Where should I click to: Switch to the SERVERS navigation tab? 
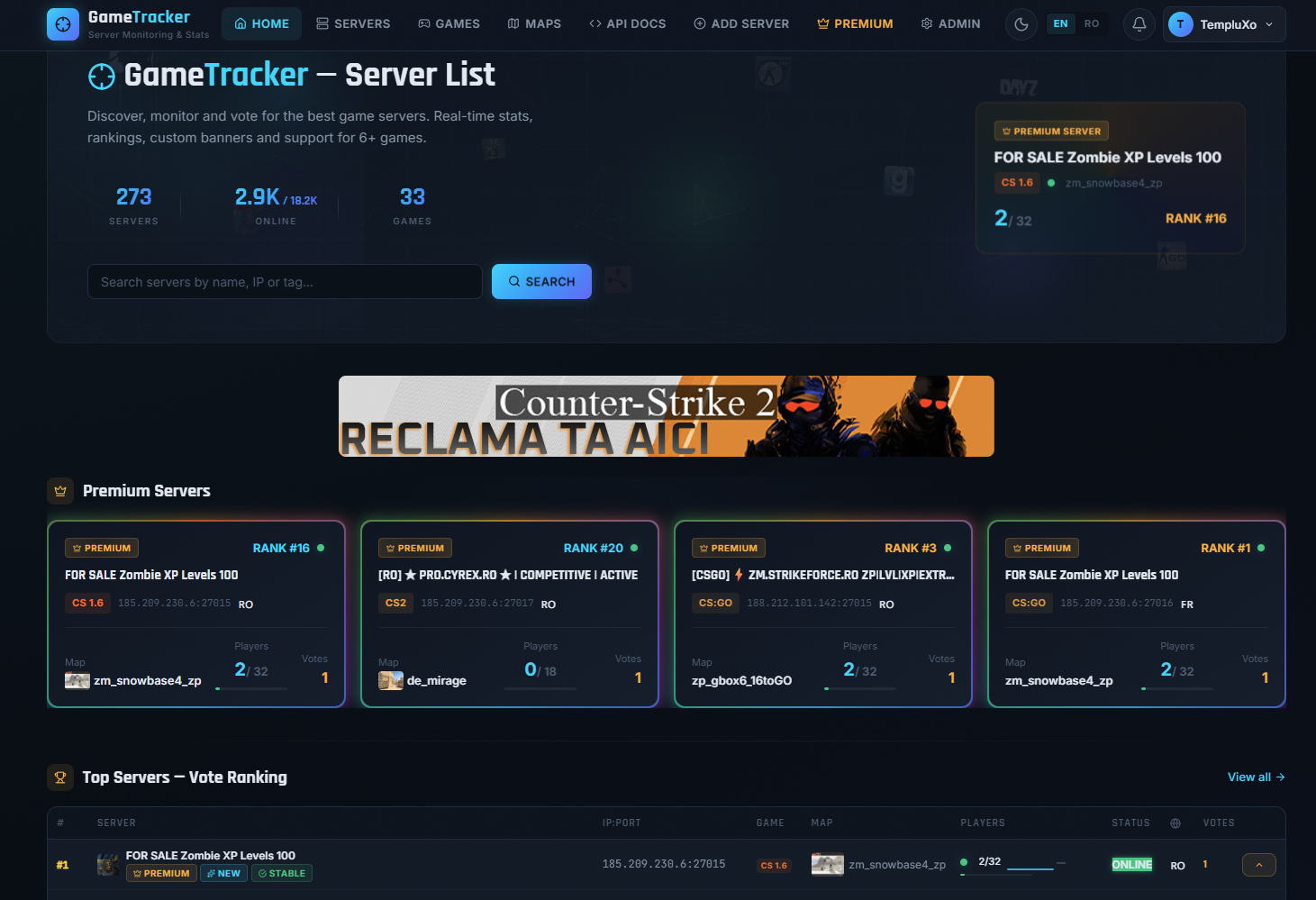(x=352, y=23)
